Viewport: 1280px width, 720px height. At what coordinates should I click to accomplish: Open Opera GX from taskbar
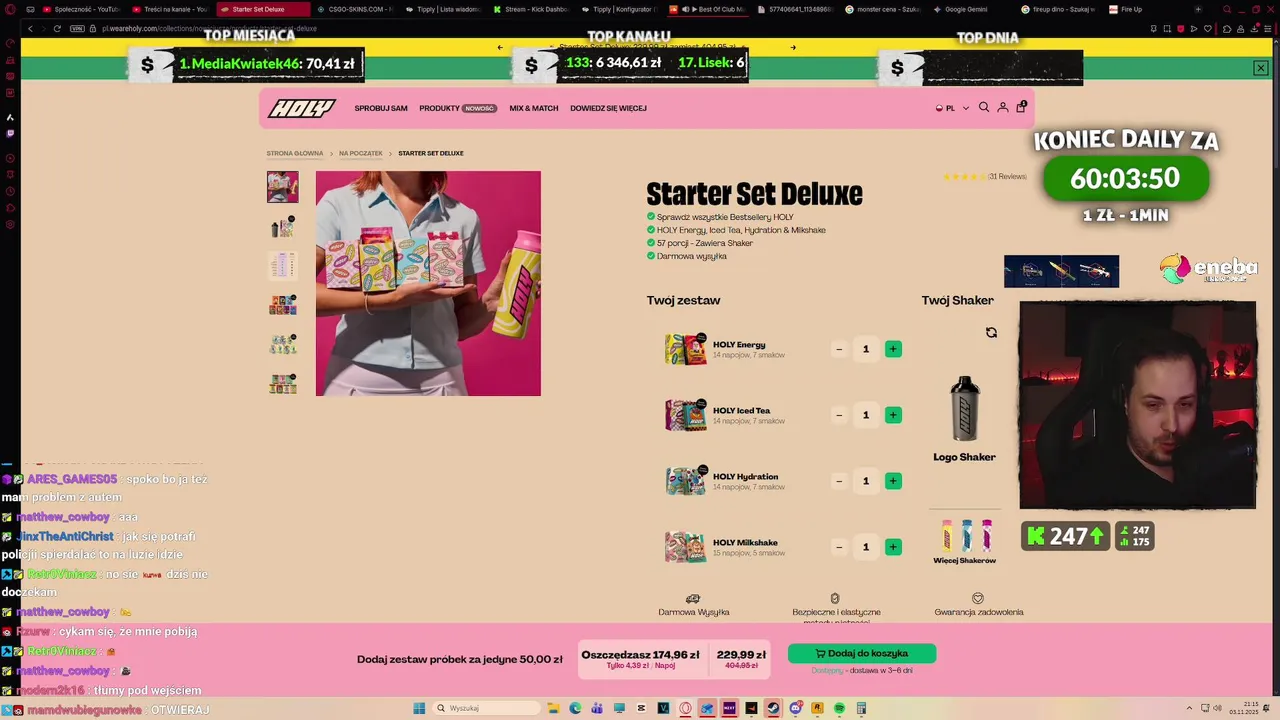(x=685, y=708)
